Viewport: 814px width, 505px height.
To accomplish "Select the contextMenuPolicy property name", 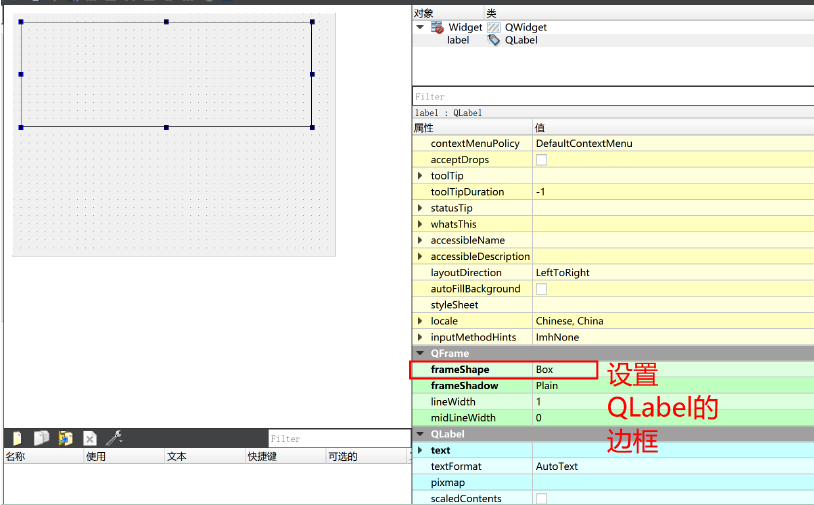I will click(475, 144).
